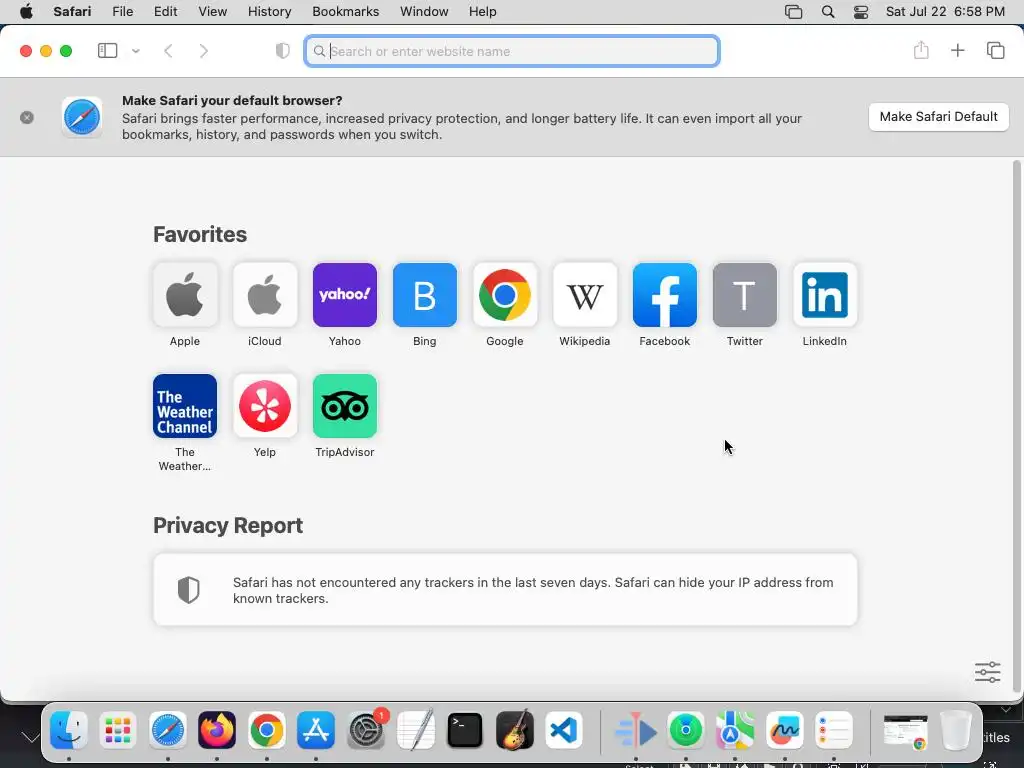Click the screen mirroring menu bar icon
The image size is (1024, 768).
point(793,12)
